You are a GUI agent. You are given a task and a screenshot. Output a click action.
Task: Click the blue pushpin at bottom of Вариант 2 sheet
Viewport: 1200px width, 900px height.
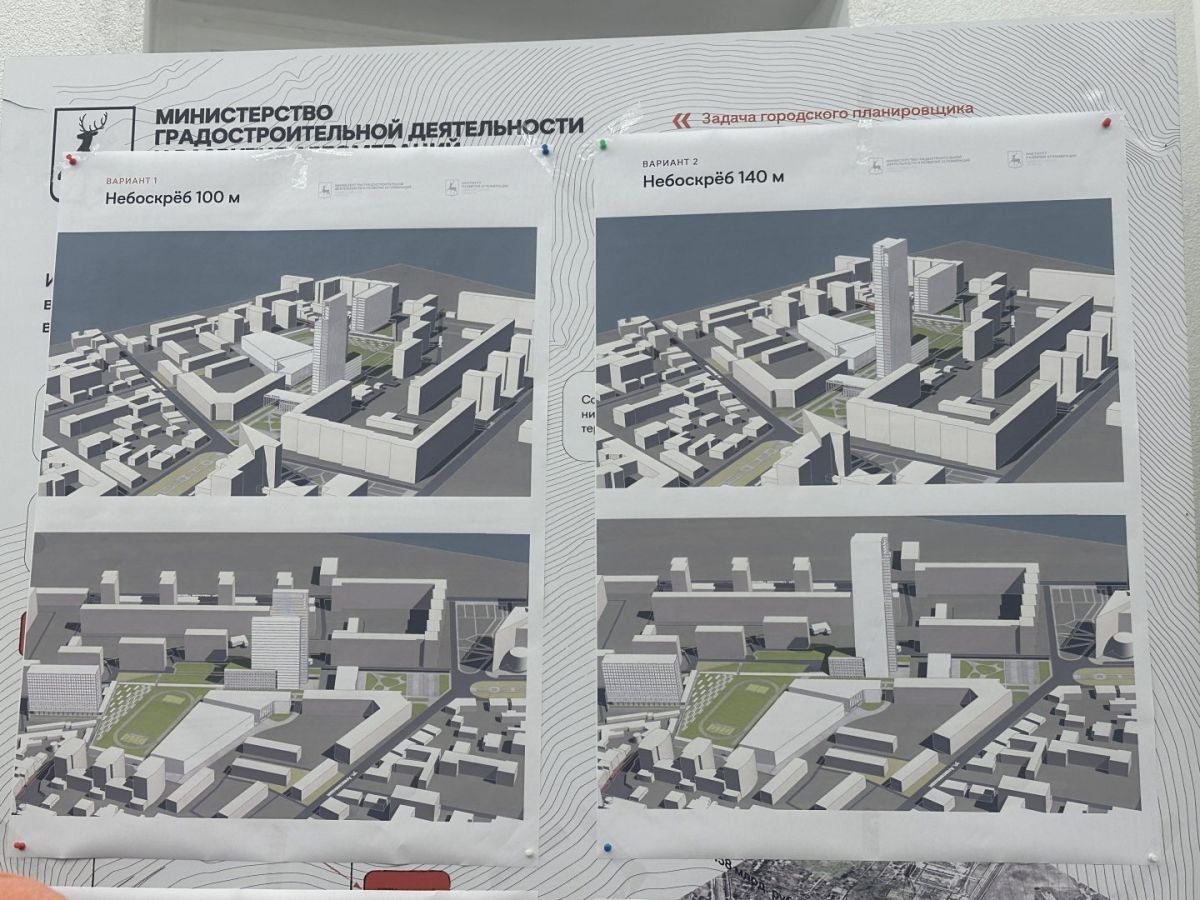pos(606,848)
